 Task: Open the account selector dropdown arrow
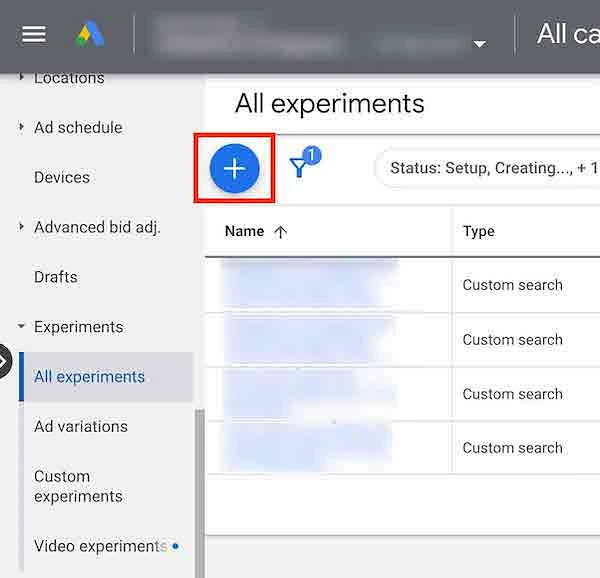point(480,44)
